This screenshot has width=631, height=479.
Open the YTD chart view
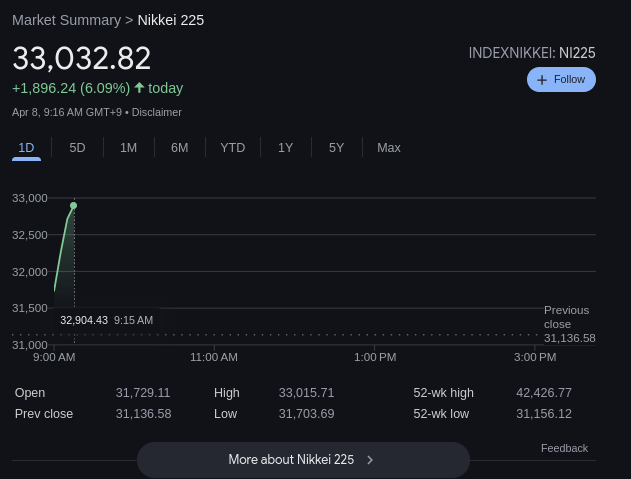tap(233, 148)
